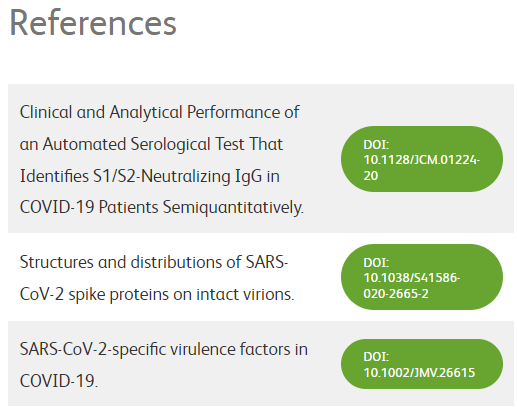517x409 pixels.
Task: Click the 'DOI:' label in the third green pill
Action: point(376,357)
